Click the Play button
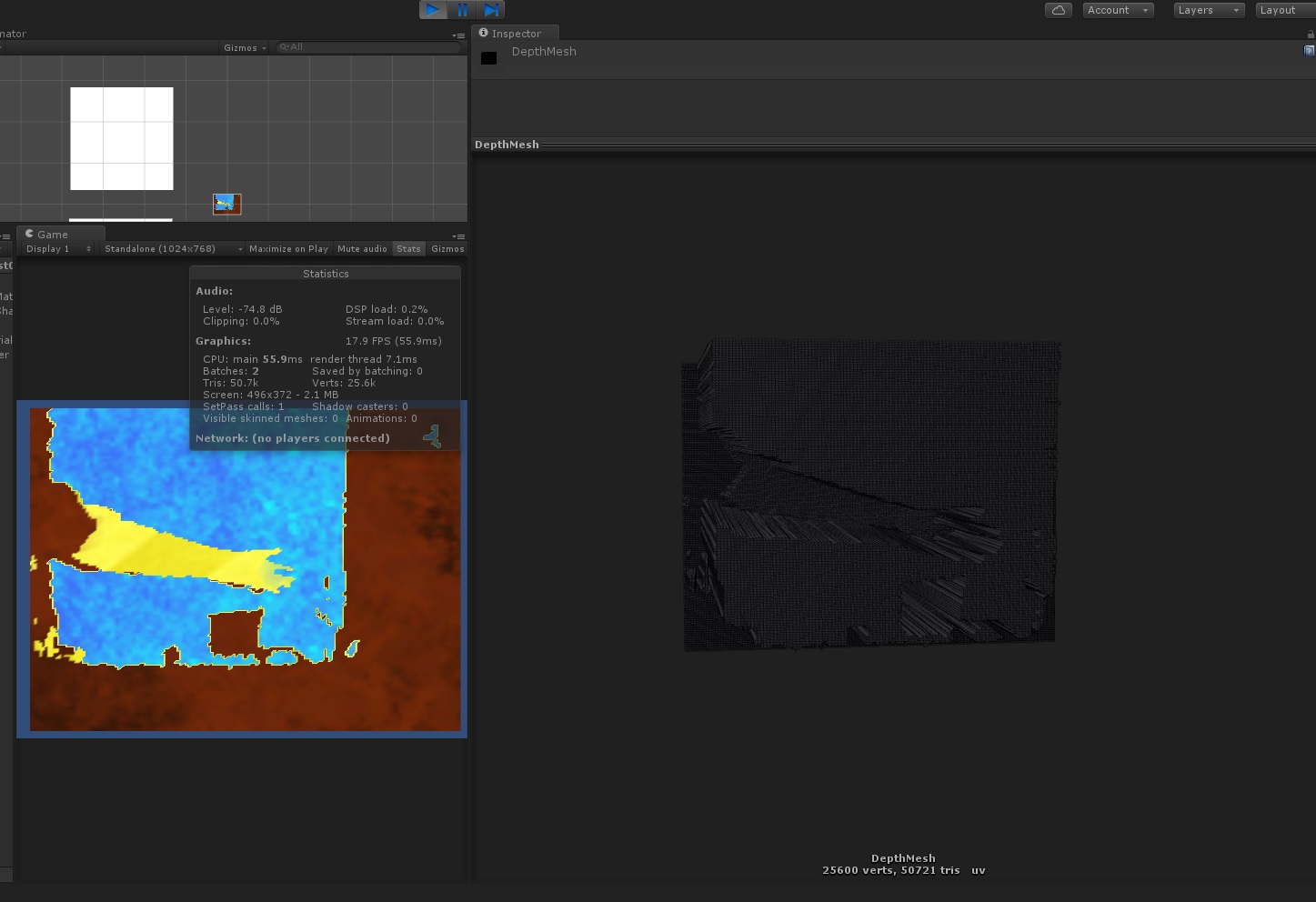Viewport: 1316px width, 902px height. point(433,10)
